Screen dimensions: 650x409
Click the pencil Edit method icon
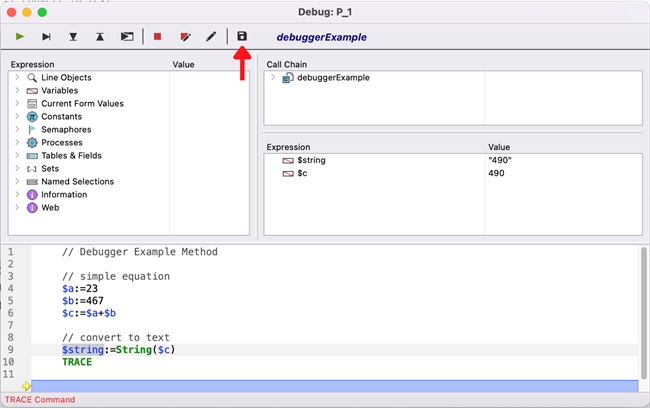click(211, 37)
